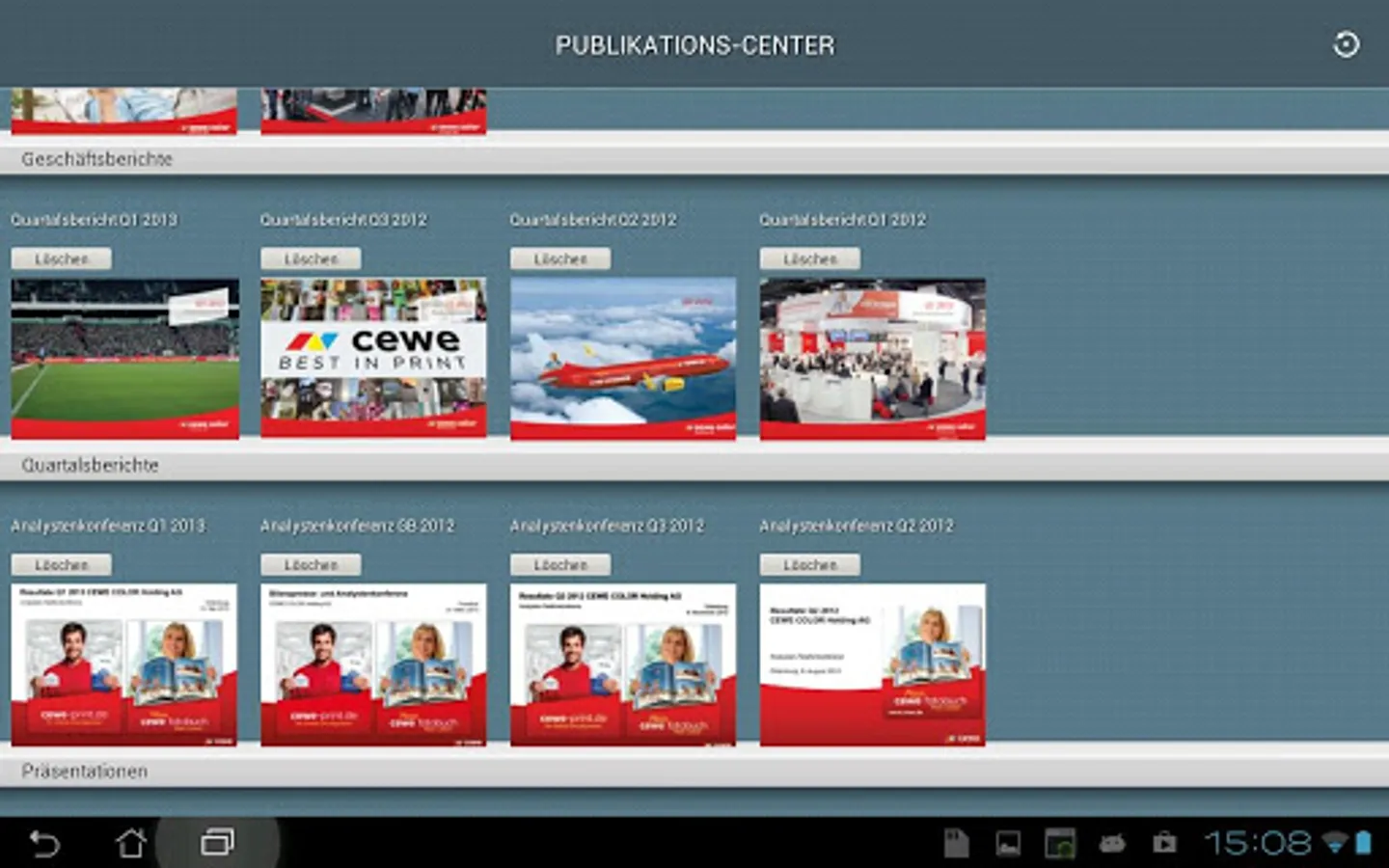Delete Quartalsbericht Q1 2013 with Löschen
1389x868 pixels.
[62, 258]
